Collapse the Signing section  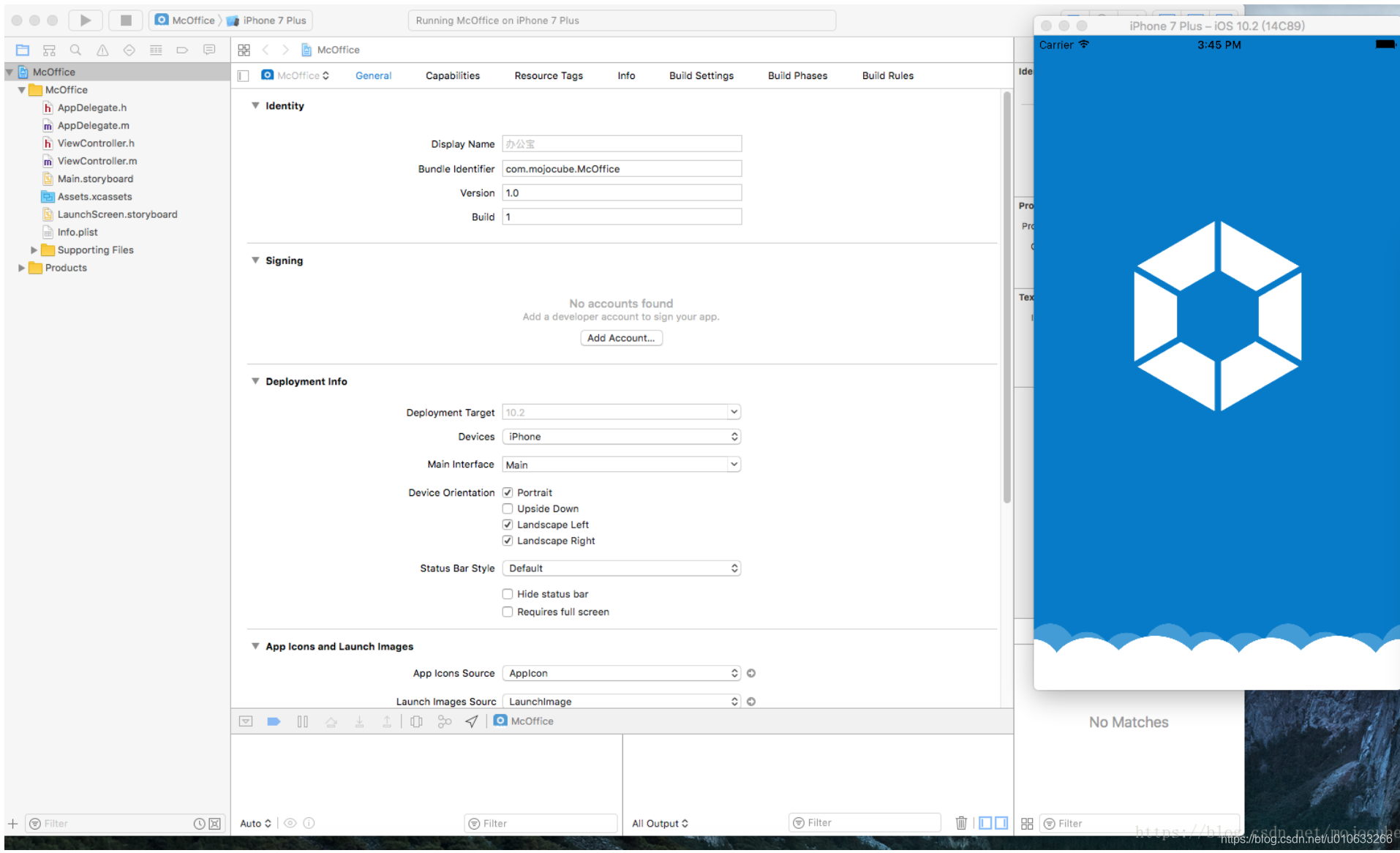tap(255, 260)
